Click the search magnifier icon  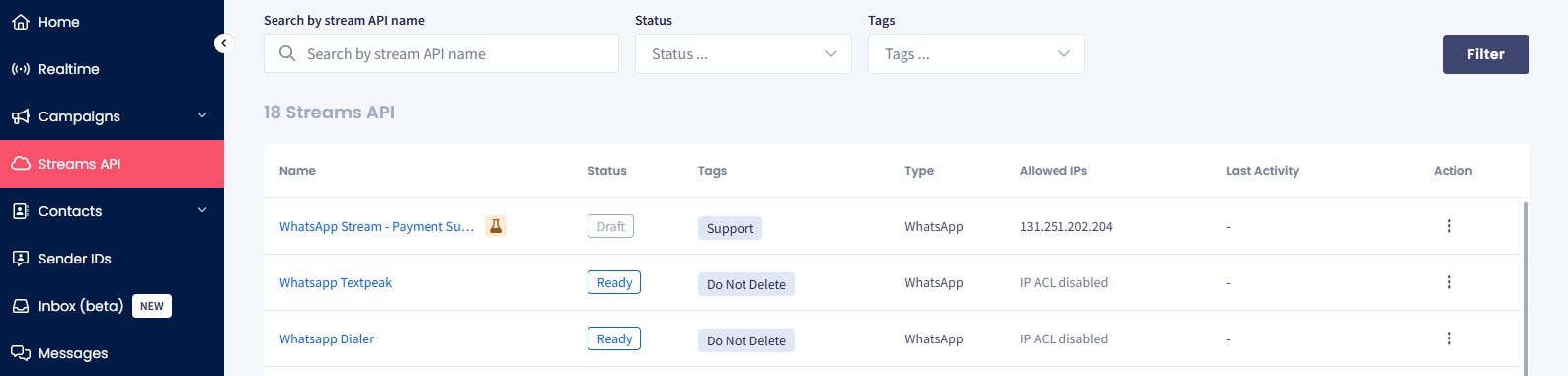[287, 53]
